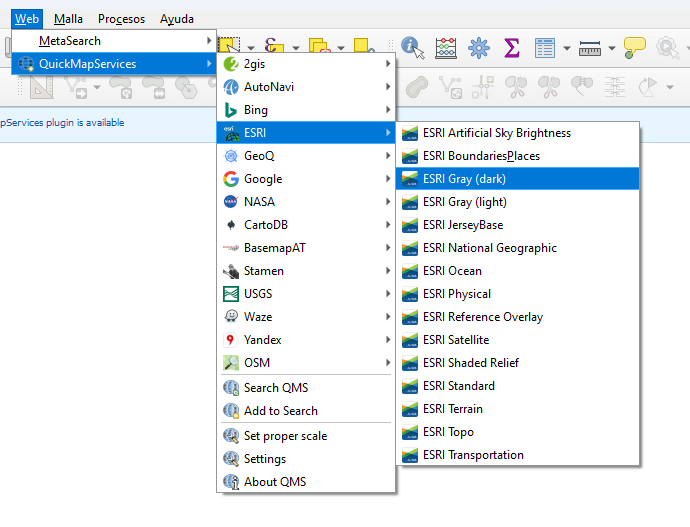Add ESRI Artificial Sky Brightness layer

[518, 133]
